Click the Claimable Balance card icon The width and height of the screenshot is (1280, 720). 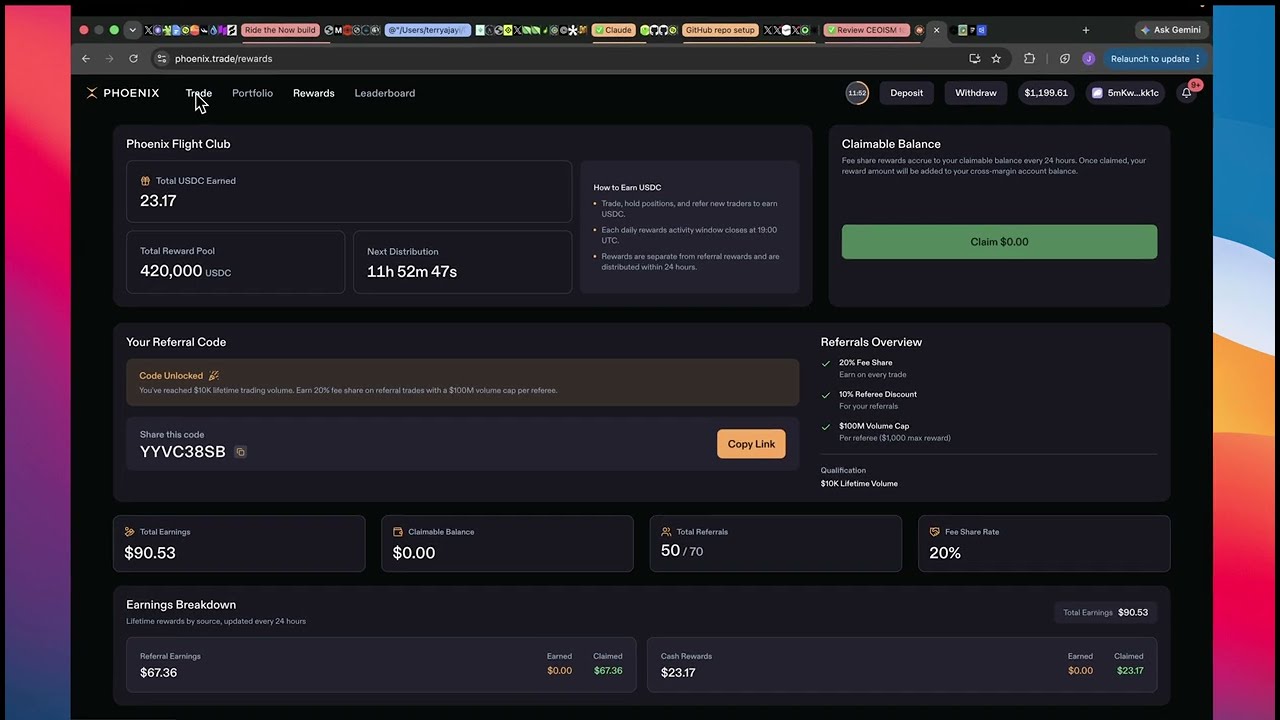(398, 532)
